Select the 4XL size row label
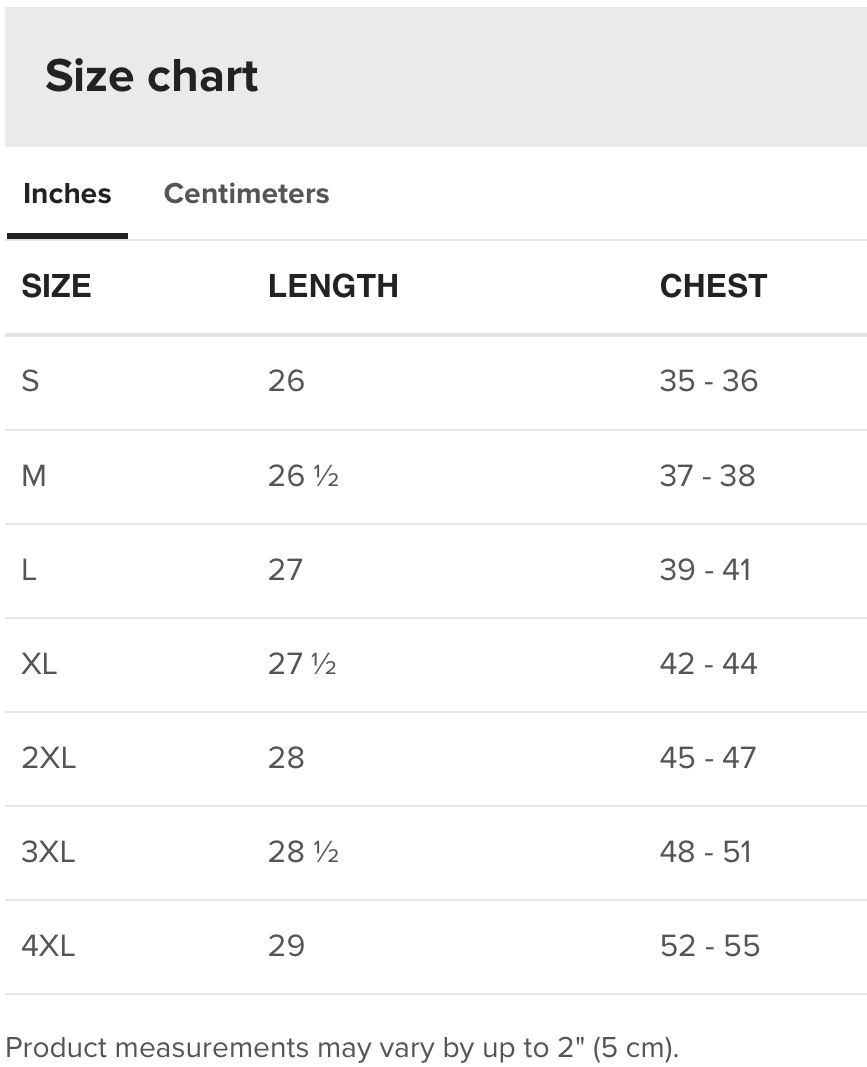This screenshot has width=867, height=1067. [x=48, y=946]
